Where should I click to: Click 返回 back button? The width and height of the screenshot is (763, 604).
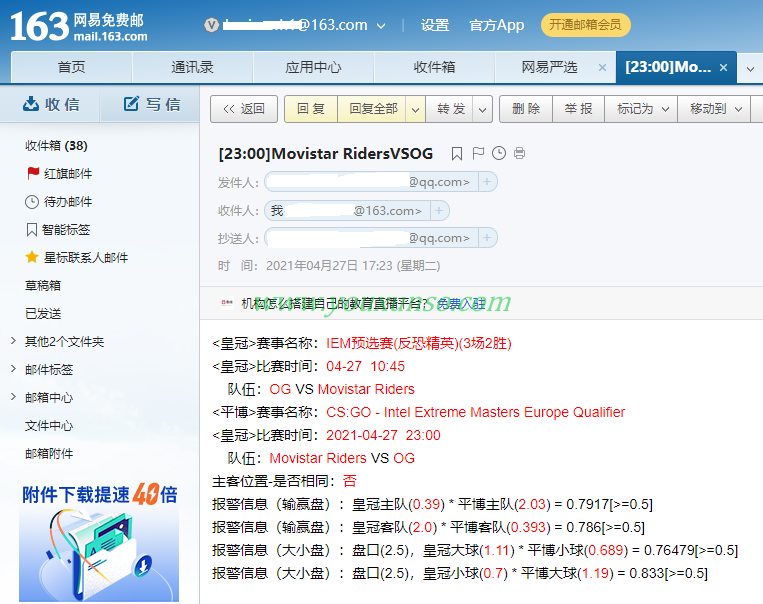tap(244, 109)
